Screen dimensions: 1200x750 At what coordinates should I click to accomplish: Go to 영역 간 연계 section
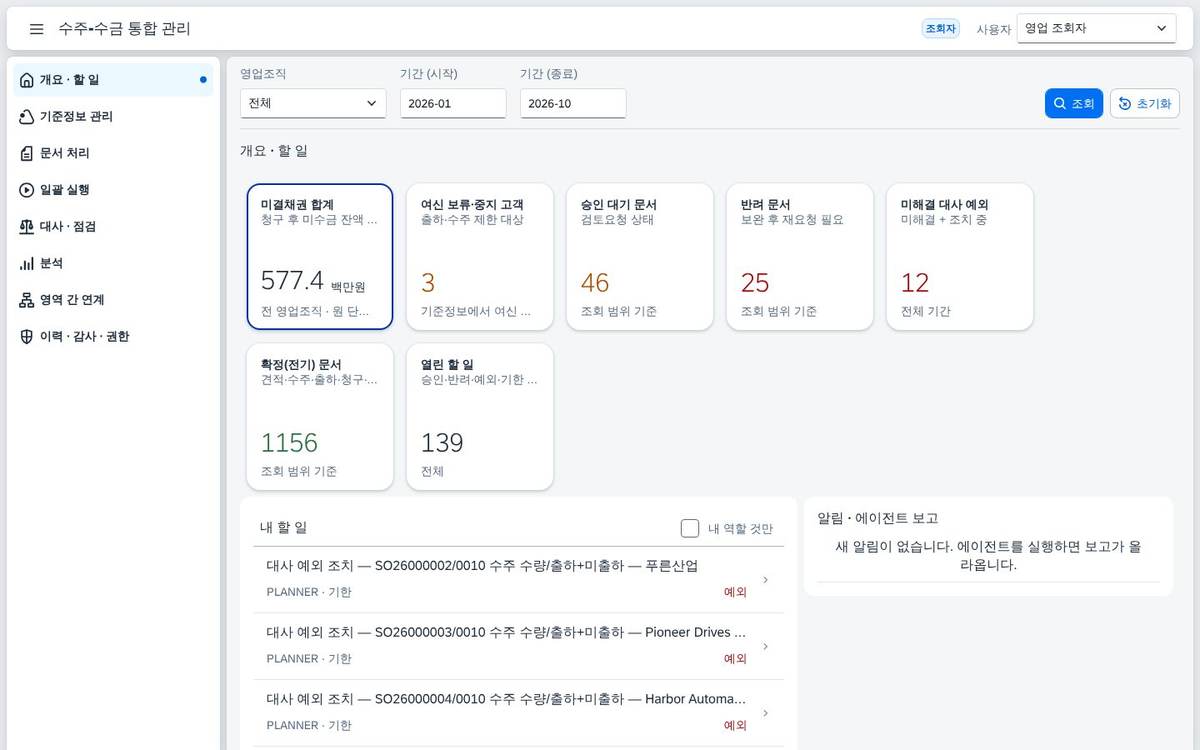113,300
